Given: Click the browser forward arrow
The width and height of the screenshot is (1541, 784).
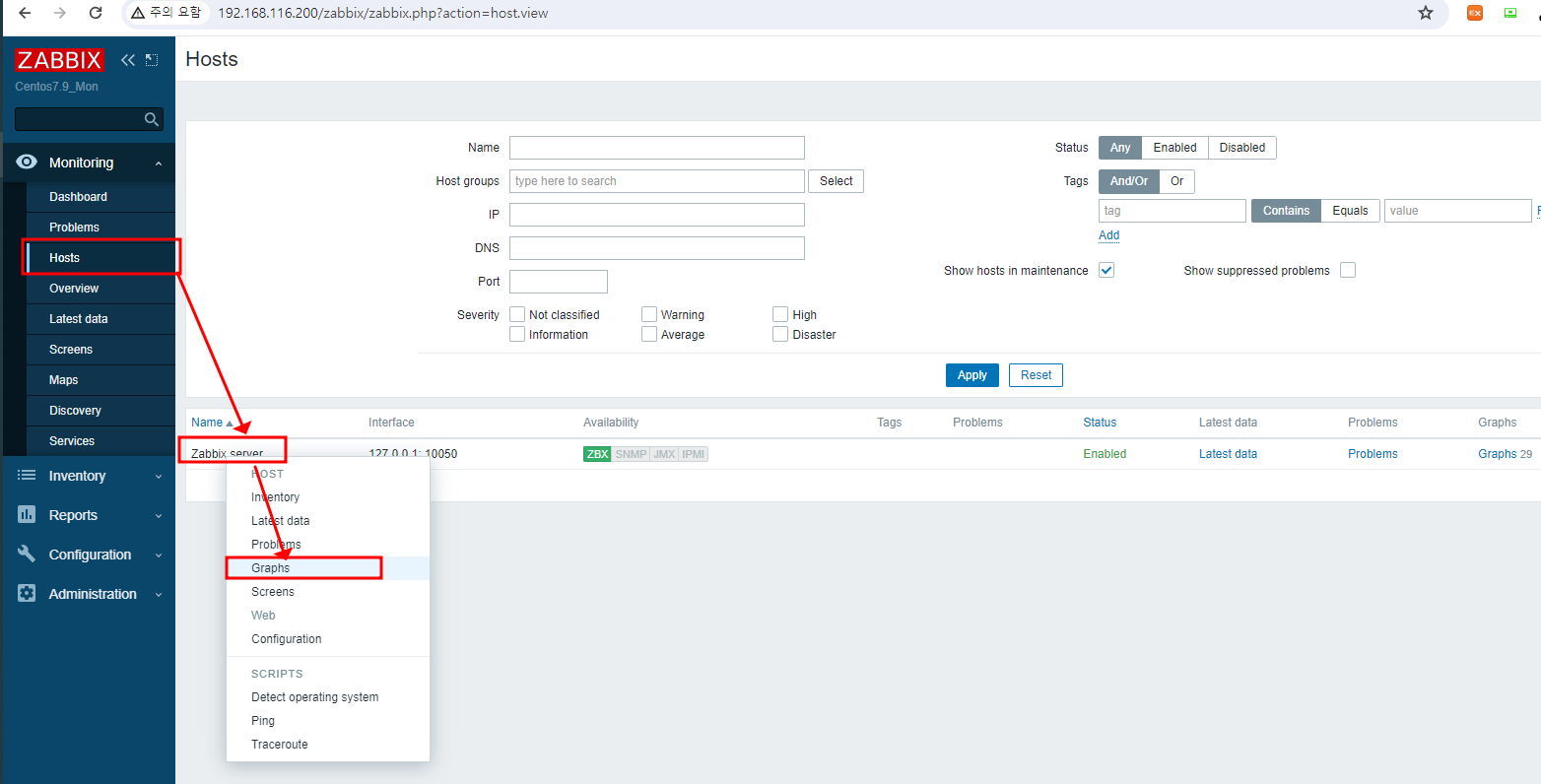Looking at the screenshot, I should [x=60, y=13].
